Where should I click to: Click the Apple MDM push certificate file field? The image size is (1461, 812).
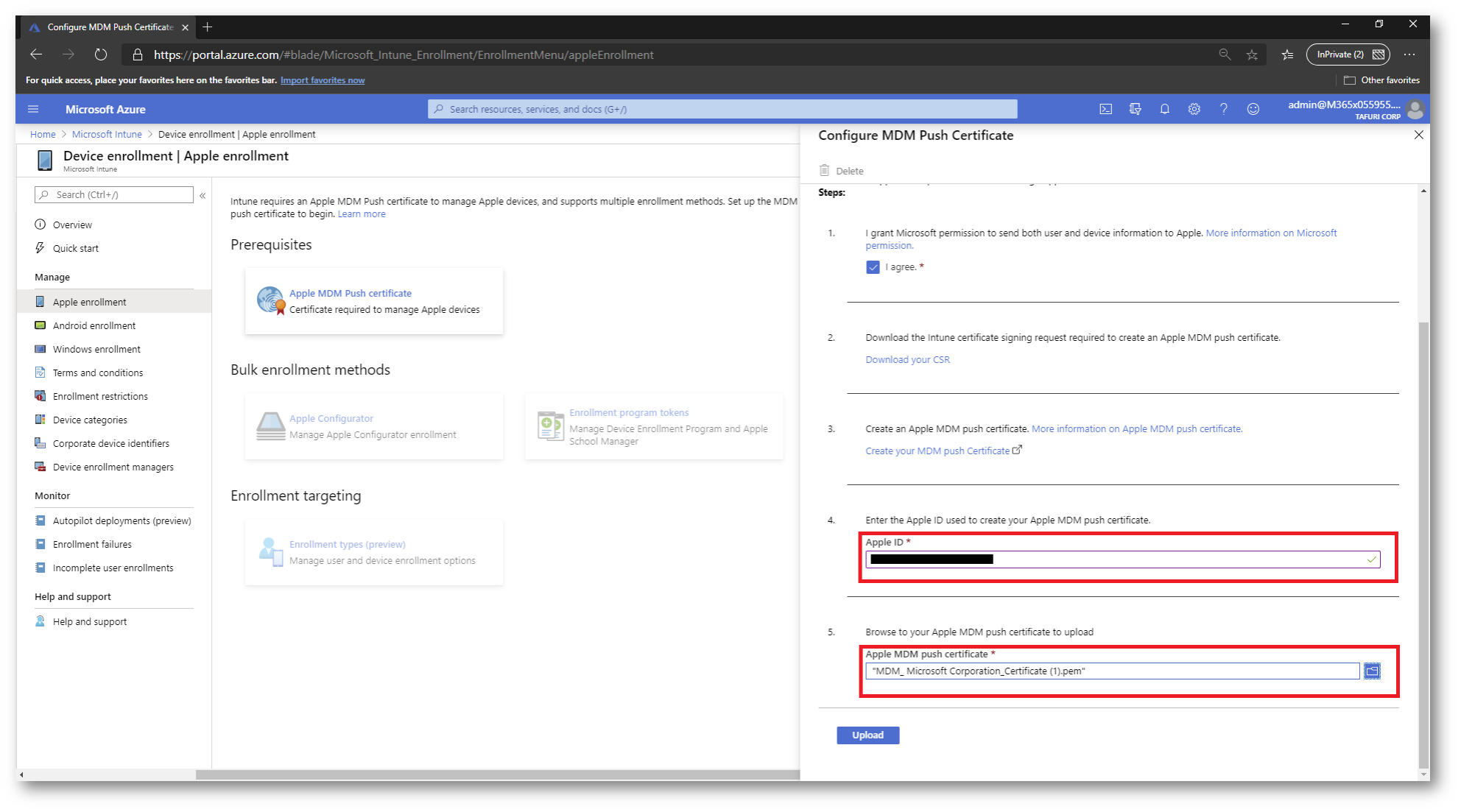(1112, 671)
